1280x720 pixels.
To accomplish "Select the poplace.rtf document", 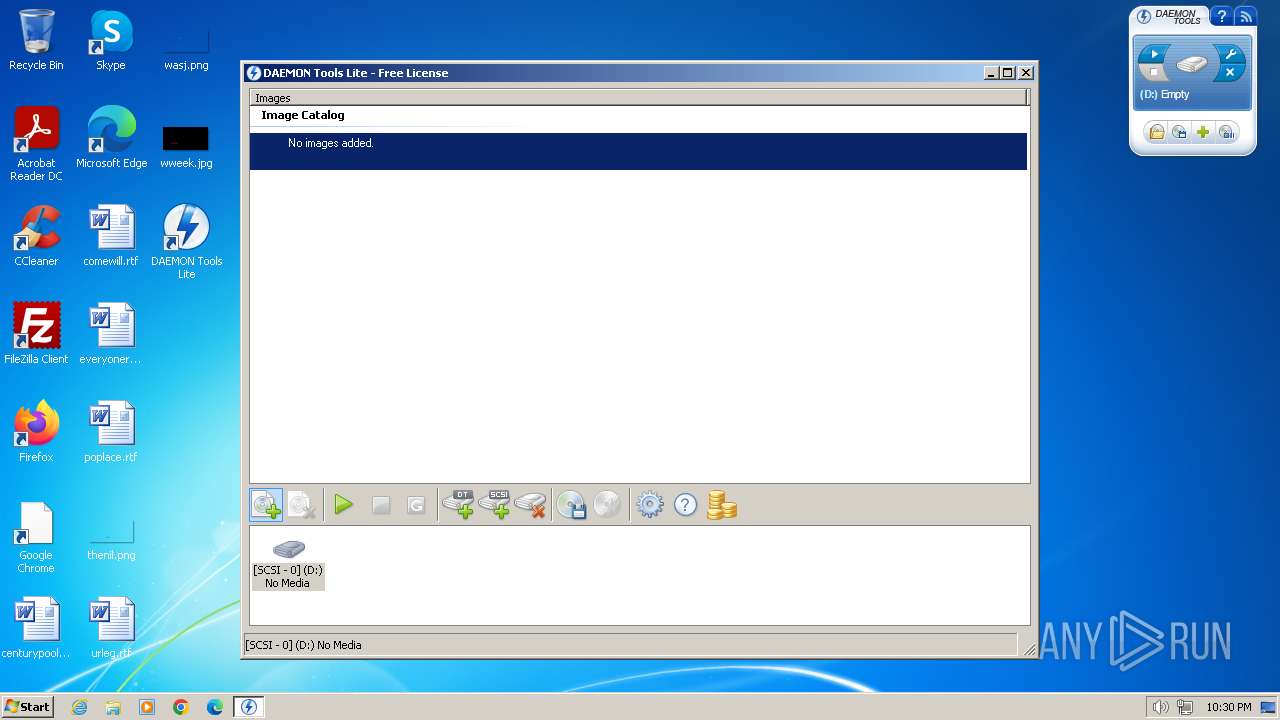I will [x=111, y=432].
